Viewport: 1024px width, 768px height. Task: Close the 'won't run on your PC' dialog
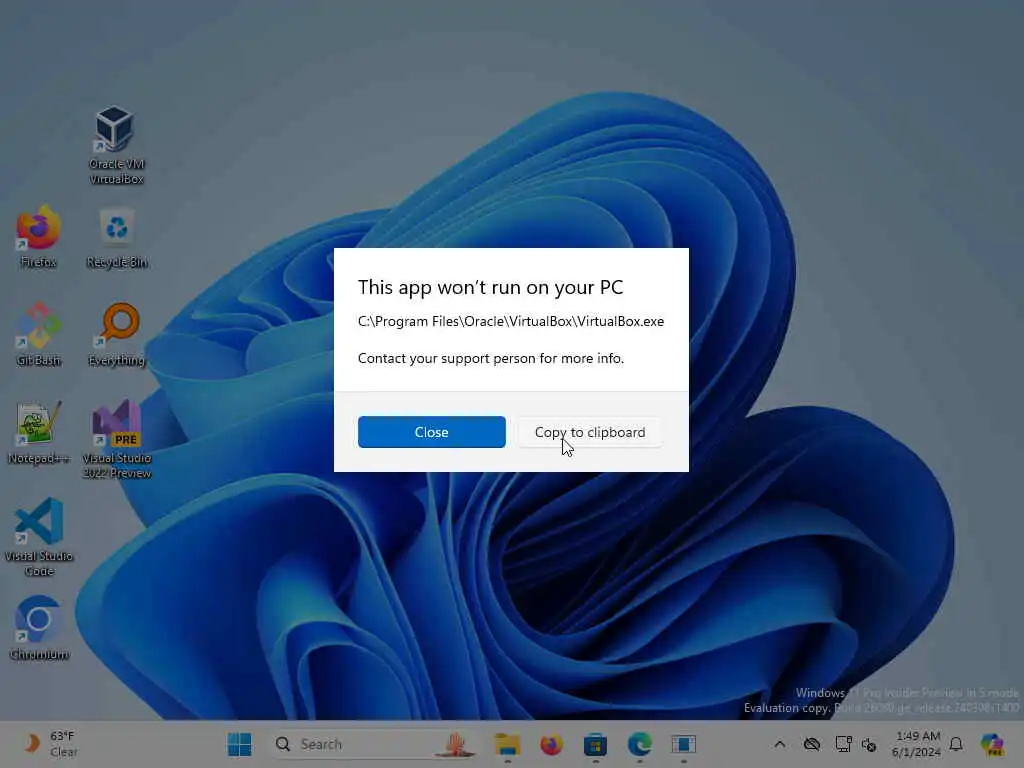pos(432,432)
